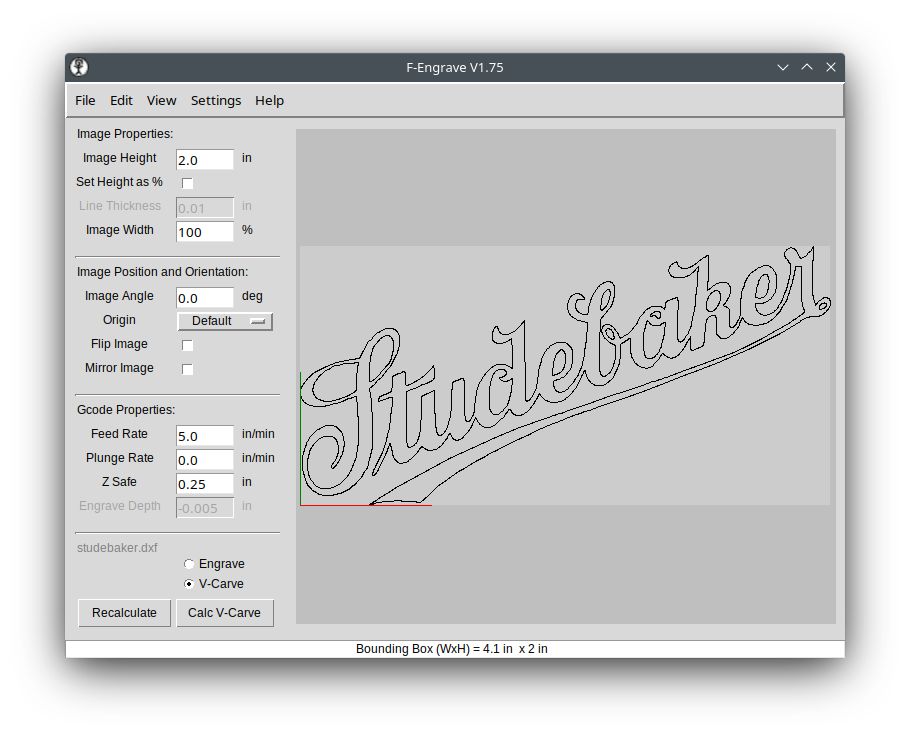Click the Image Position and Orientation heading

point(162,272)
